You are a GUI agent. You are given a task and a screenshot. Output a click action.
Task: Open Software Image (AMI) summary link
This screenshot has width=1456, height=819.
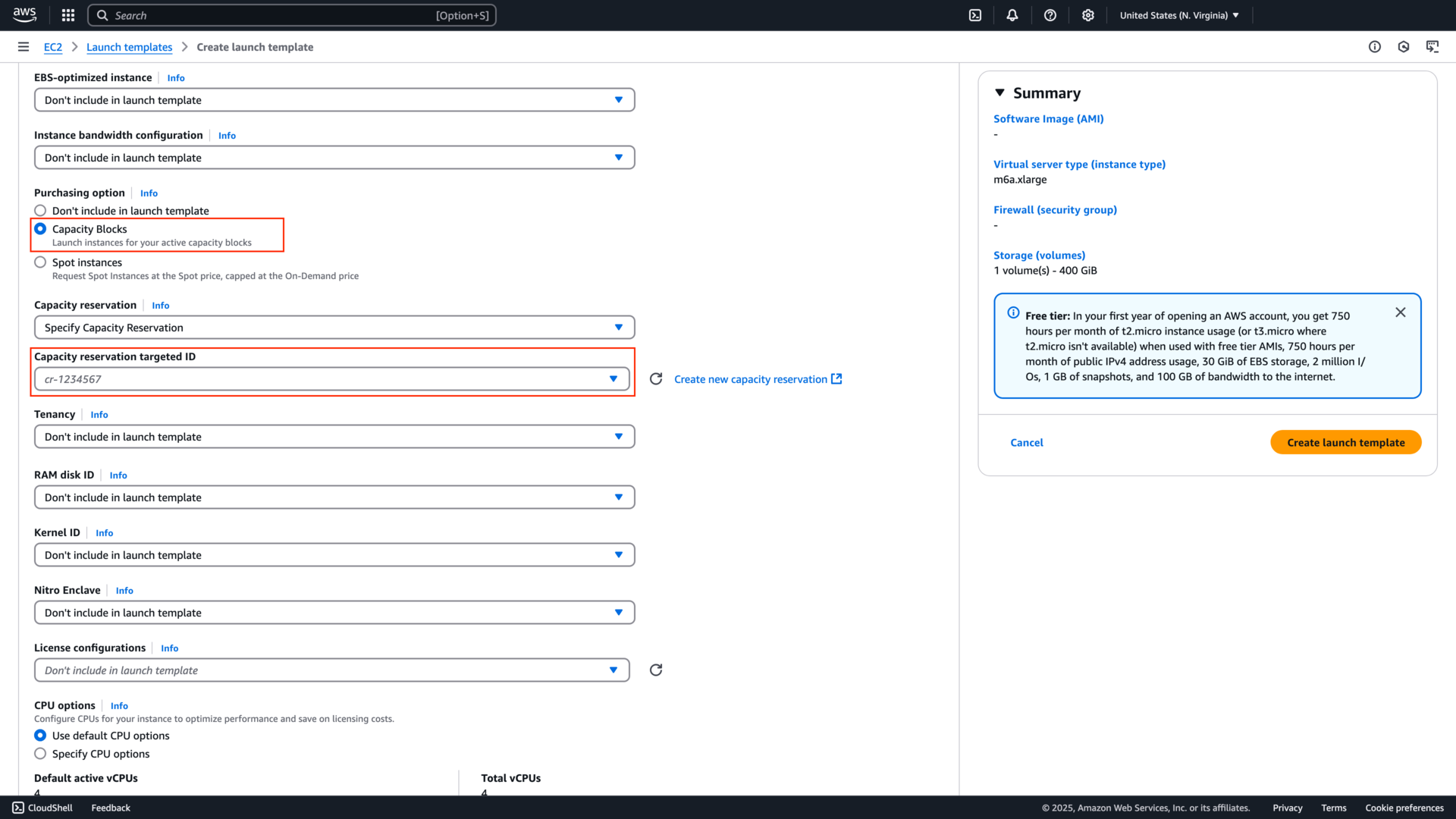pos(1049,119)
